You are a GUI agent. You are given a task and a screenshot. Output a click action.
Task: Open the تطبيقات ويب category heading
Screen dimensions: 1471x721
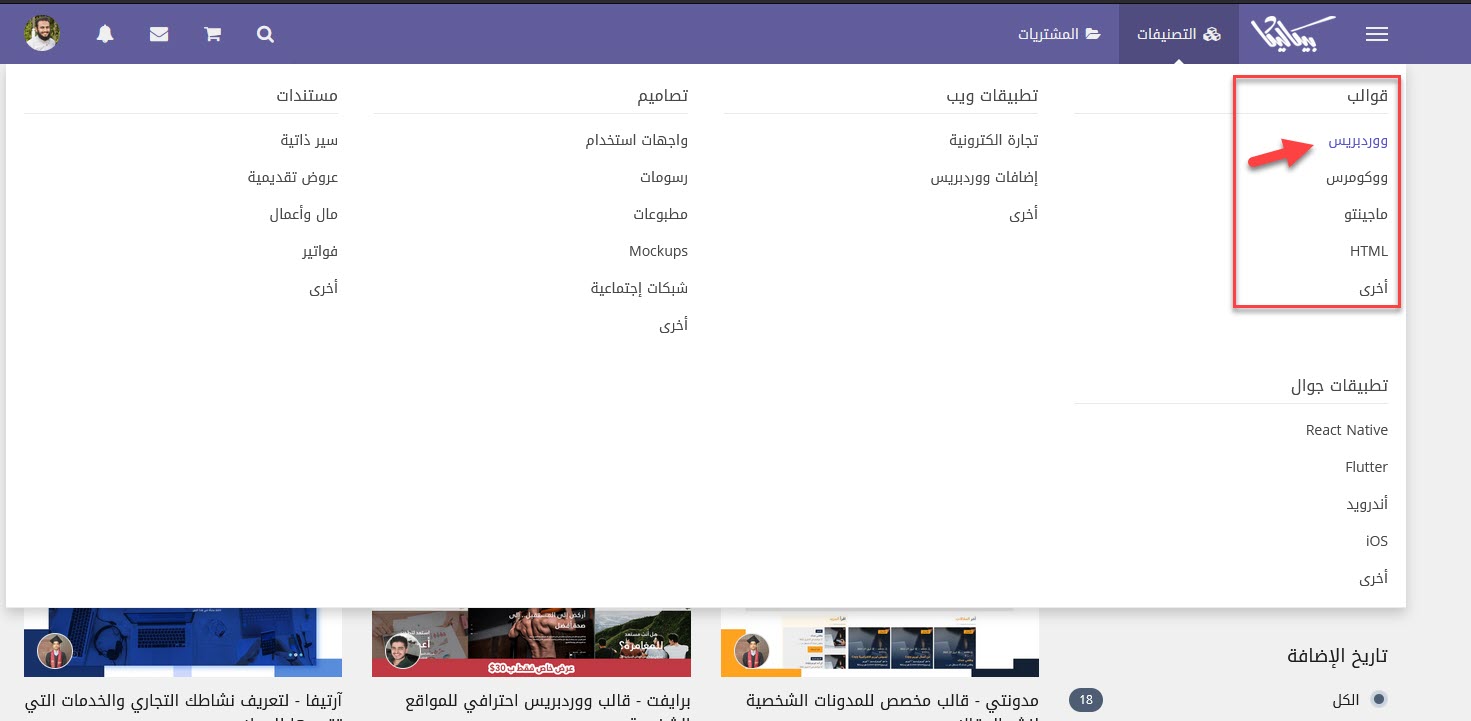[992, 96]
